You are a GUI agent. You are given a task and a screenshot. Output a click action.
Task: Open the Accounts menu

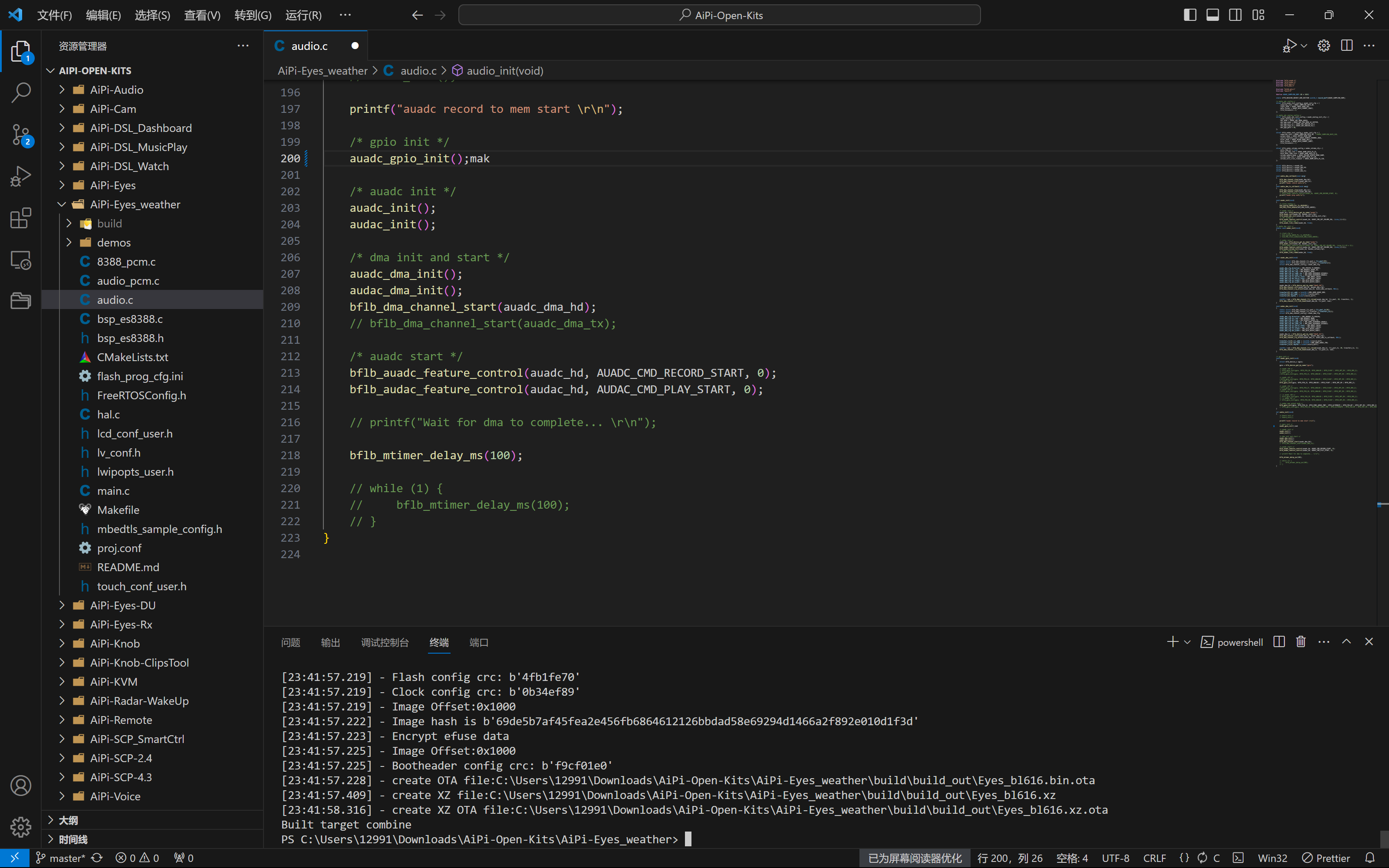coord(21,786)
